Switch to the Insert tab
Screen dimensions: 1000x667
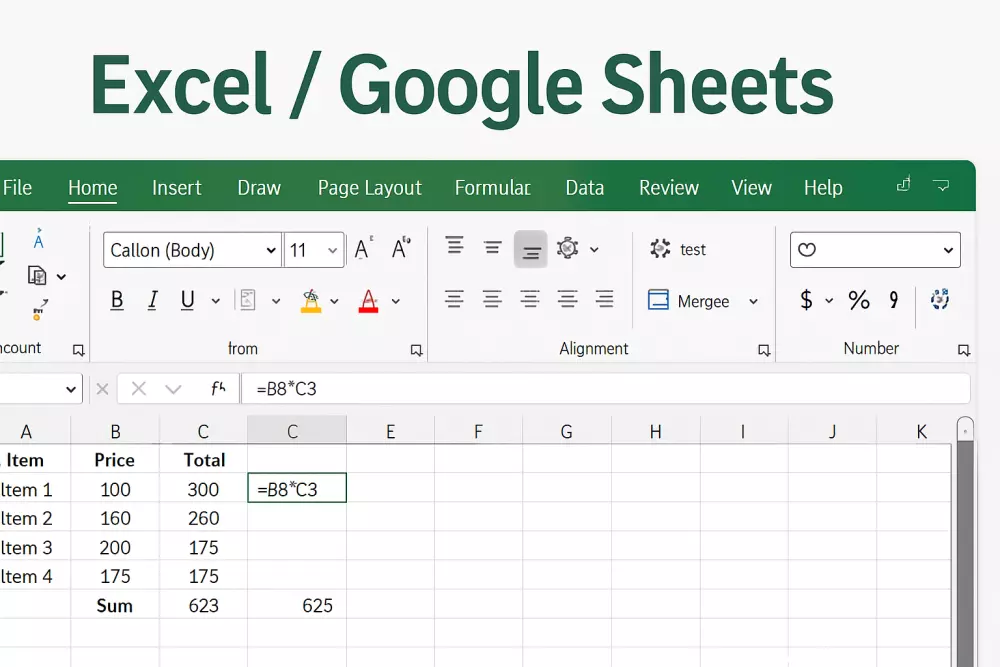click(x=177, y=187)
